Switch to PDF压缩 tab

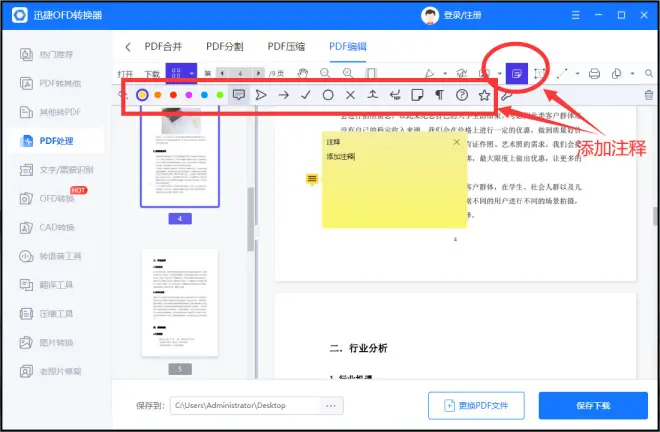coord(286,46)
